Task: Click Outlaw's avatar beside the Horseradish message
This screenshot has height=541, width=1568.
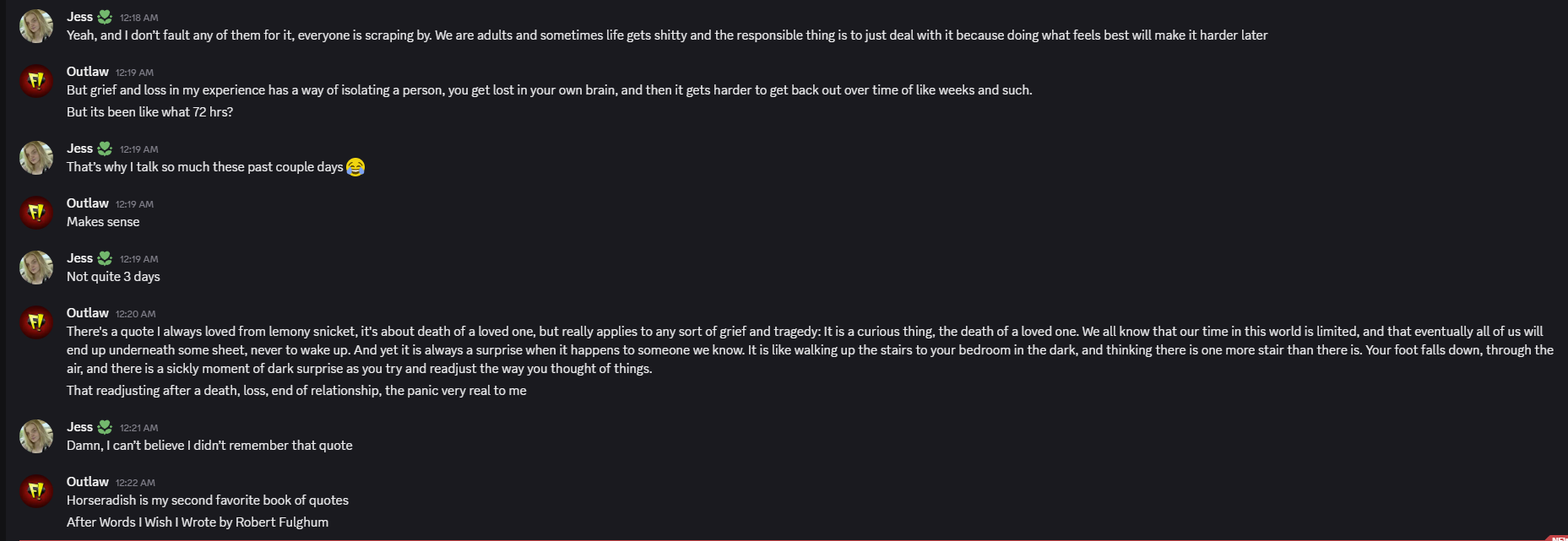Action: [x=36, y=491]
